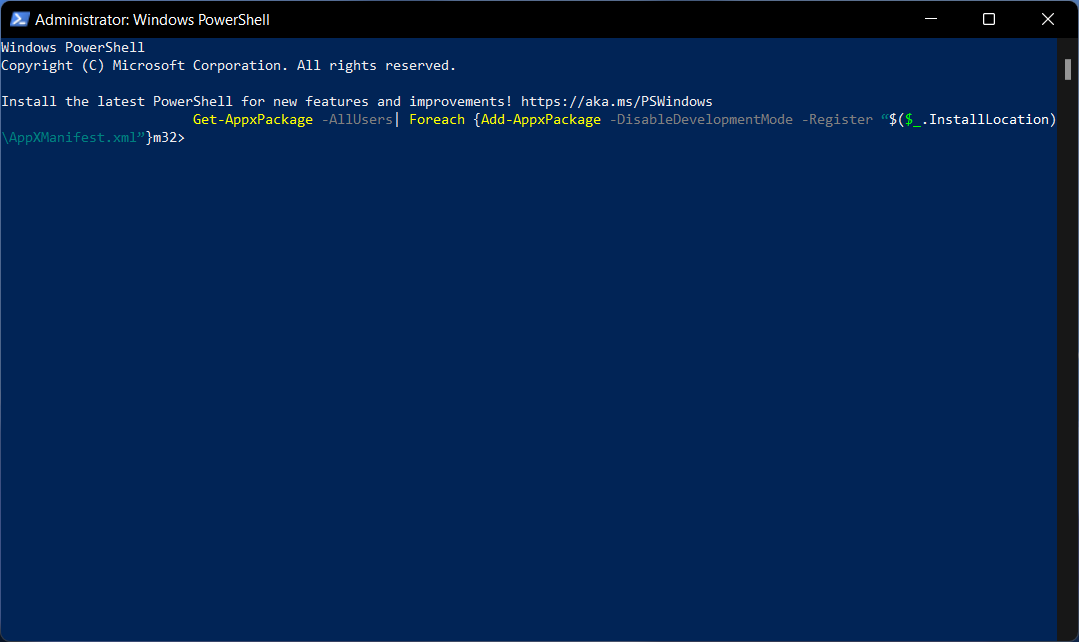Open the https://aka.ms/PSWindows link

tap(617, 101)
